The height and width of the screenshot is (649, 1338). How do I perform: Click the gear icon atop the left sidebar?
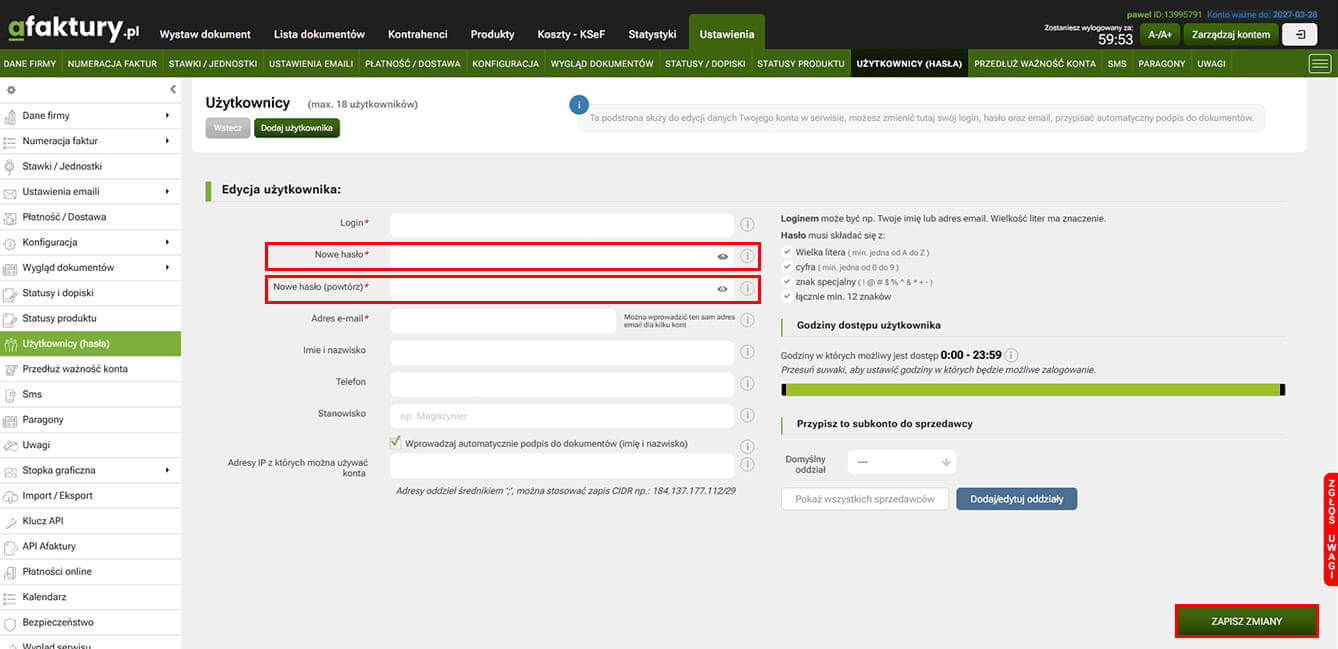11,90
